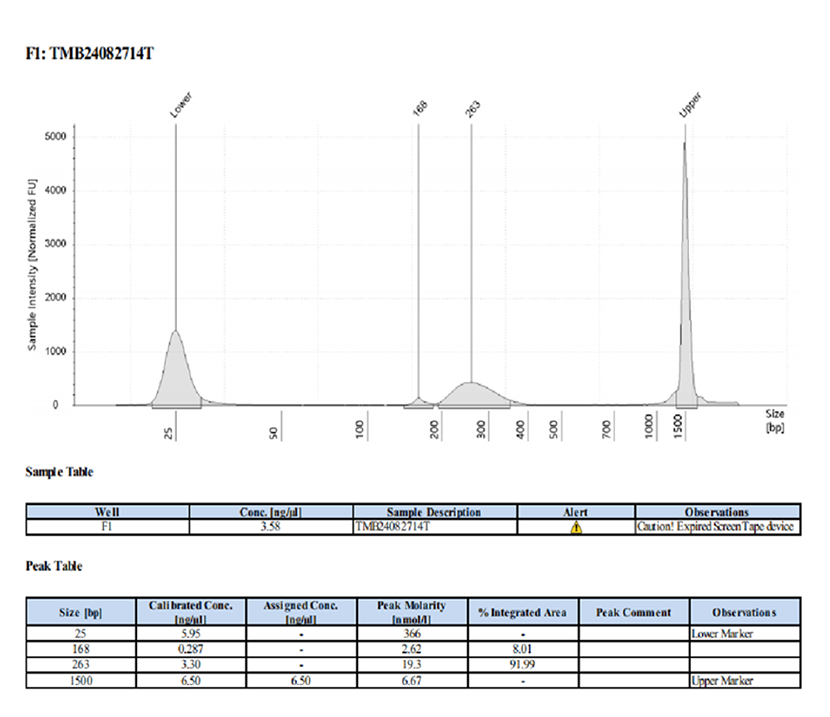
Task: Click the x-axis tick label '400'
Action: pyautogui.click(x=520, y=429)
